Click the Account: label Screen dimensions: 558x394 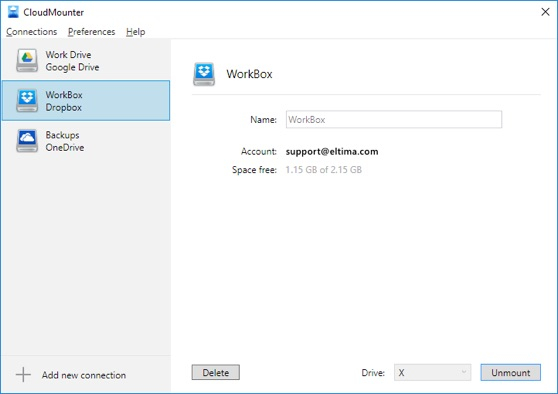tap(259, 152)
